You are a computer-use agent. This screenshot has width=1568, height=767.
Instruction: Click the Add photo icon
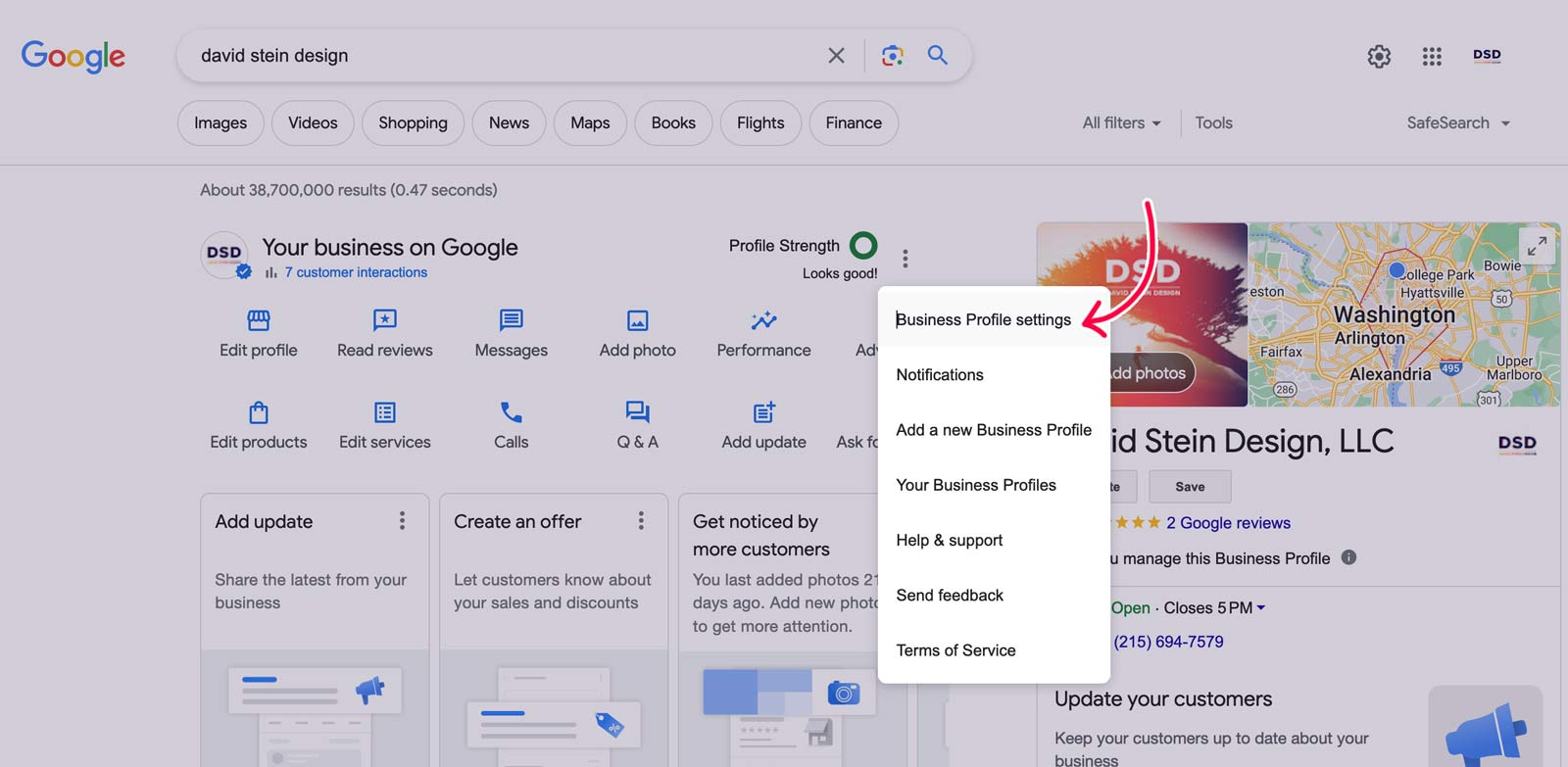coord(637,320)
